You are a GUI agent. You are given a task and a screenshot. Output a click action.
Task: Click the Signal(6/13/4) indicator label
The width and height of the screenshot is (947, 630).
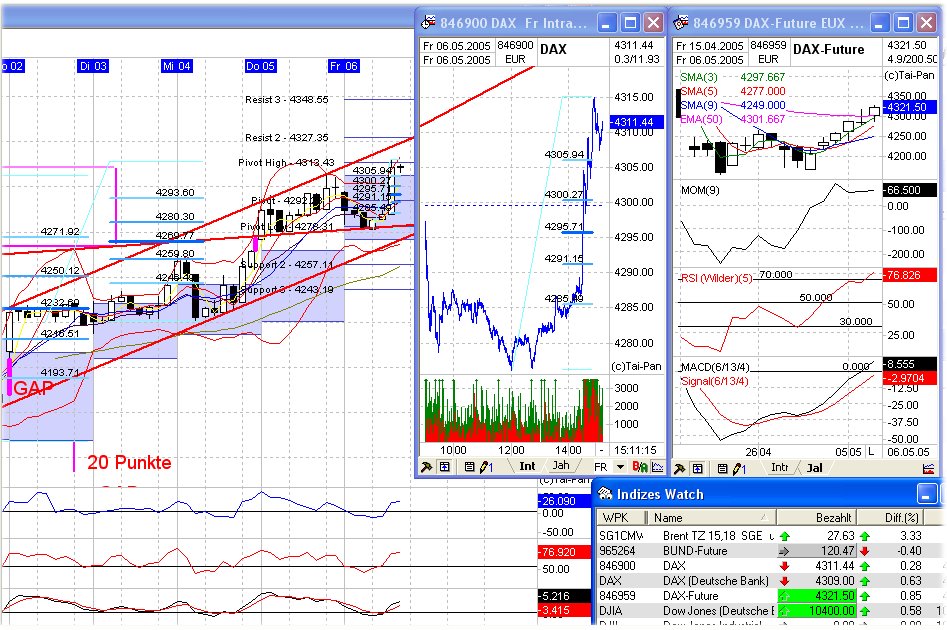pos(714,381)
